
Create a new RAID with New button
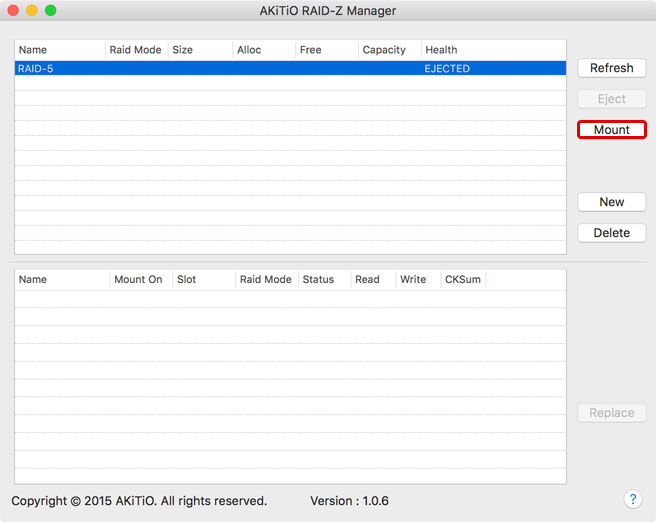[611, 202]
